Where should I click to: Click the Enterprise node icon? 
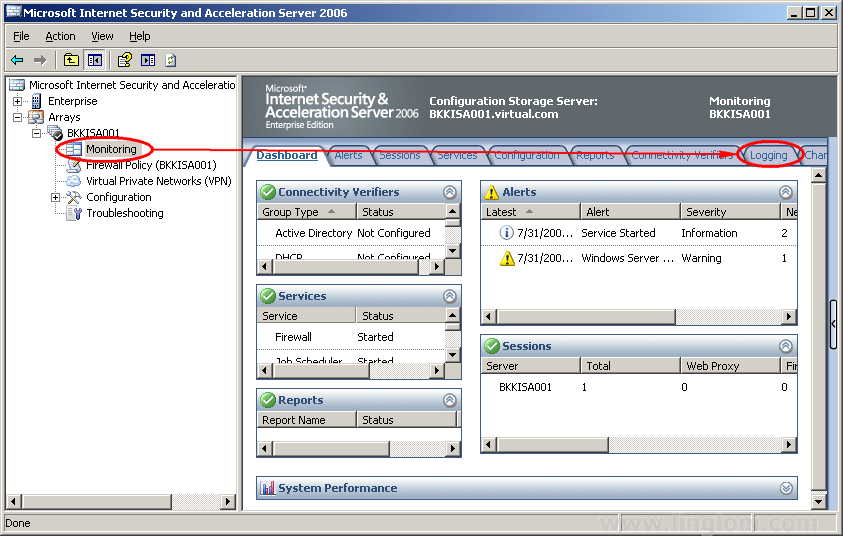point(36,101)
